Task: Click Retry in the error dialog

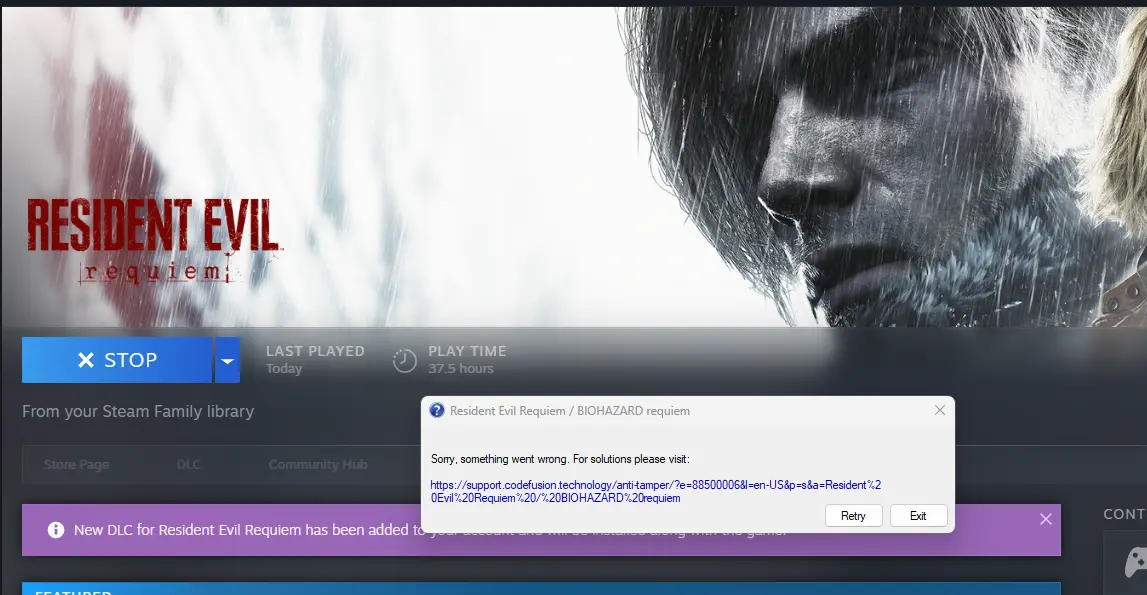Action: 853,516
